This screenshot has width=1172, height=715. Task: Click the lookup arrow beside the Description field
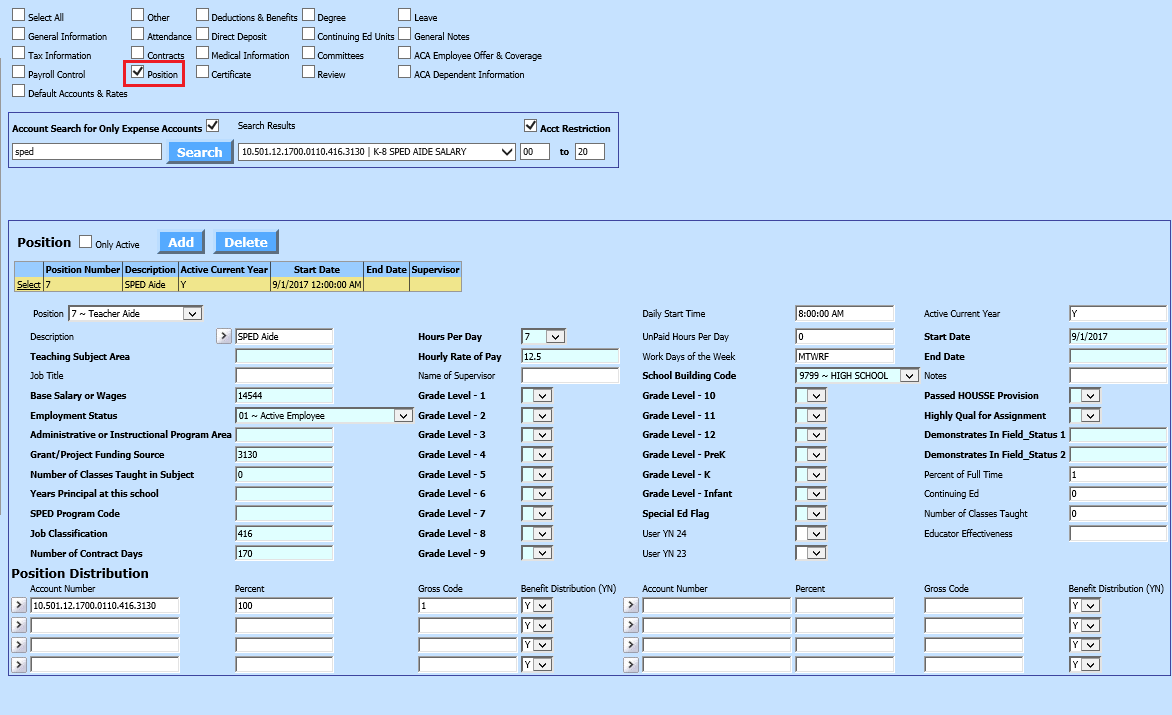[x=223, y=337]
